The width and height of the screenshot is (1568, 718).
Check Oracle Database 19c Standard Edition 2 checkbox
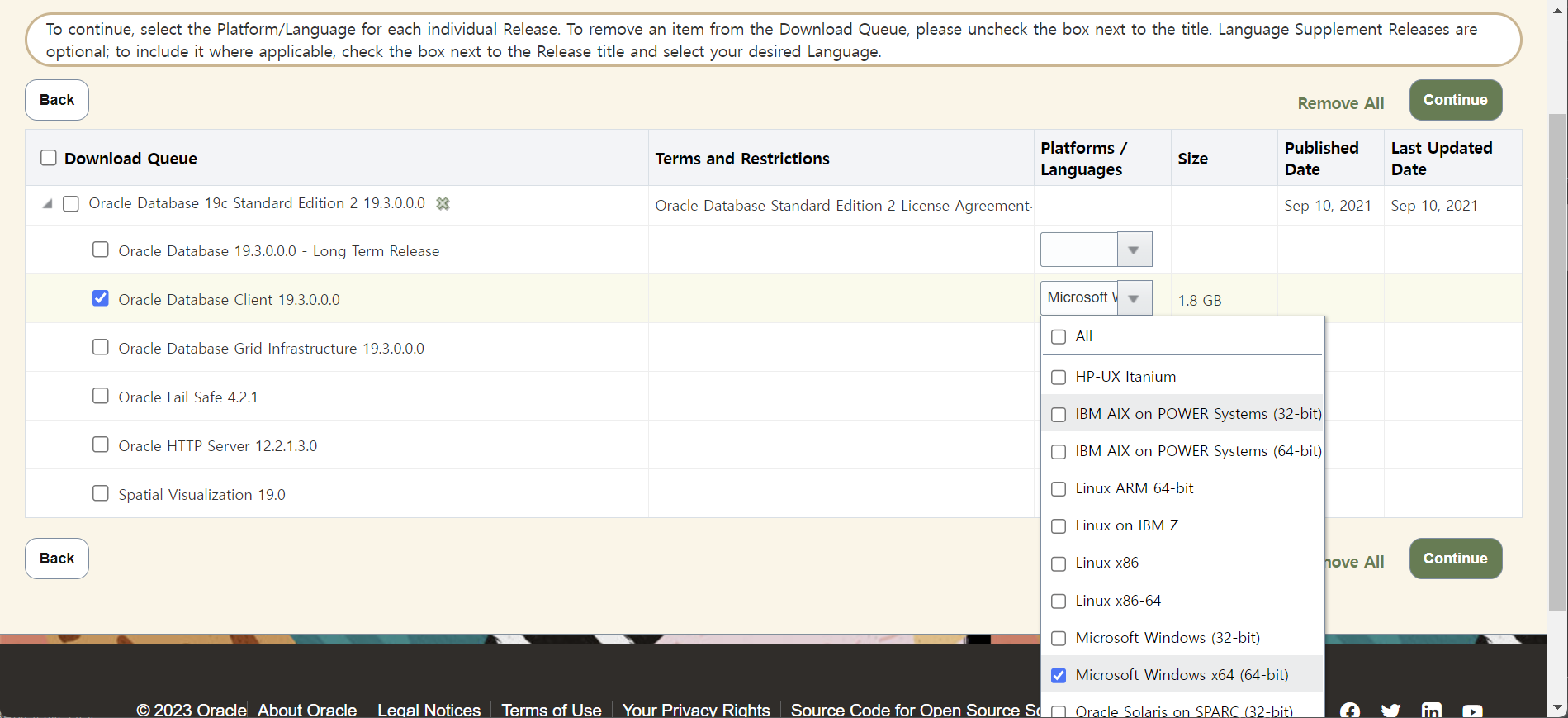[71, 204]
